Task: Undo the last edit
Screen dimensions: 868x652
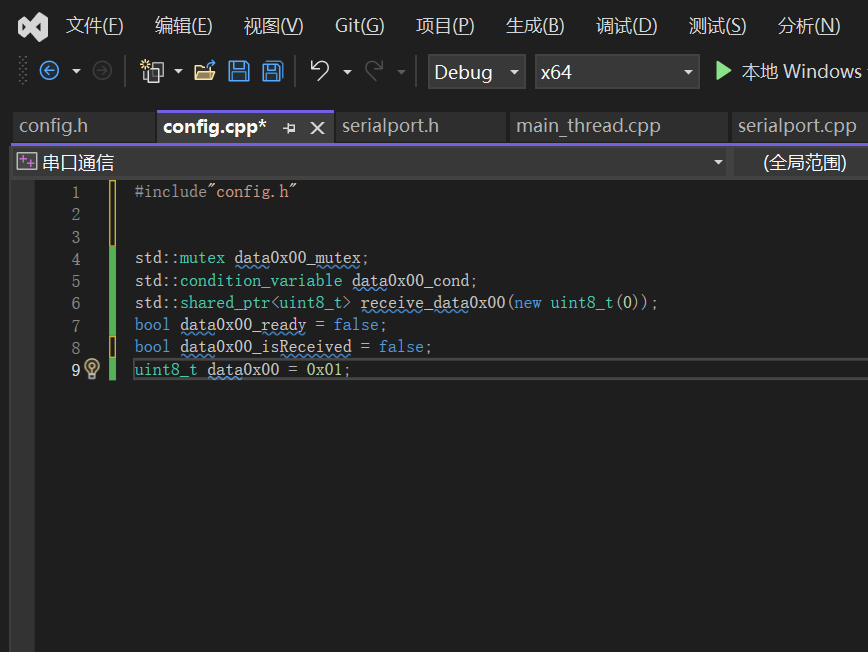Action: click(x=319, y=71)
